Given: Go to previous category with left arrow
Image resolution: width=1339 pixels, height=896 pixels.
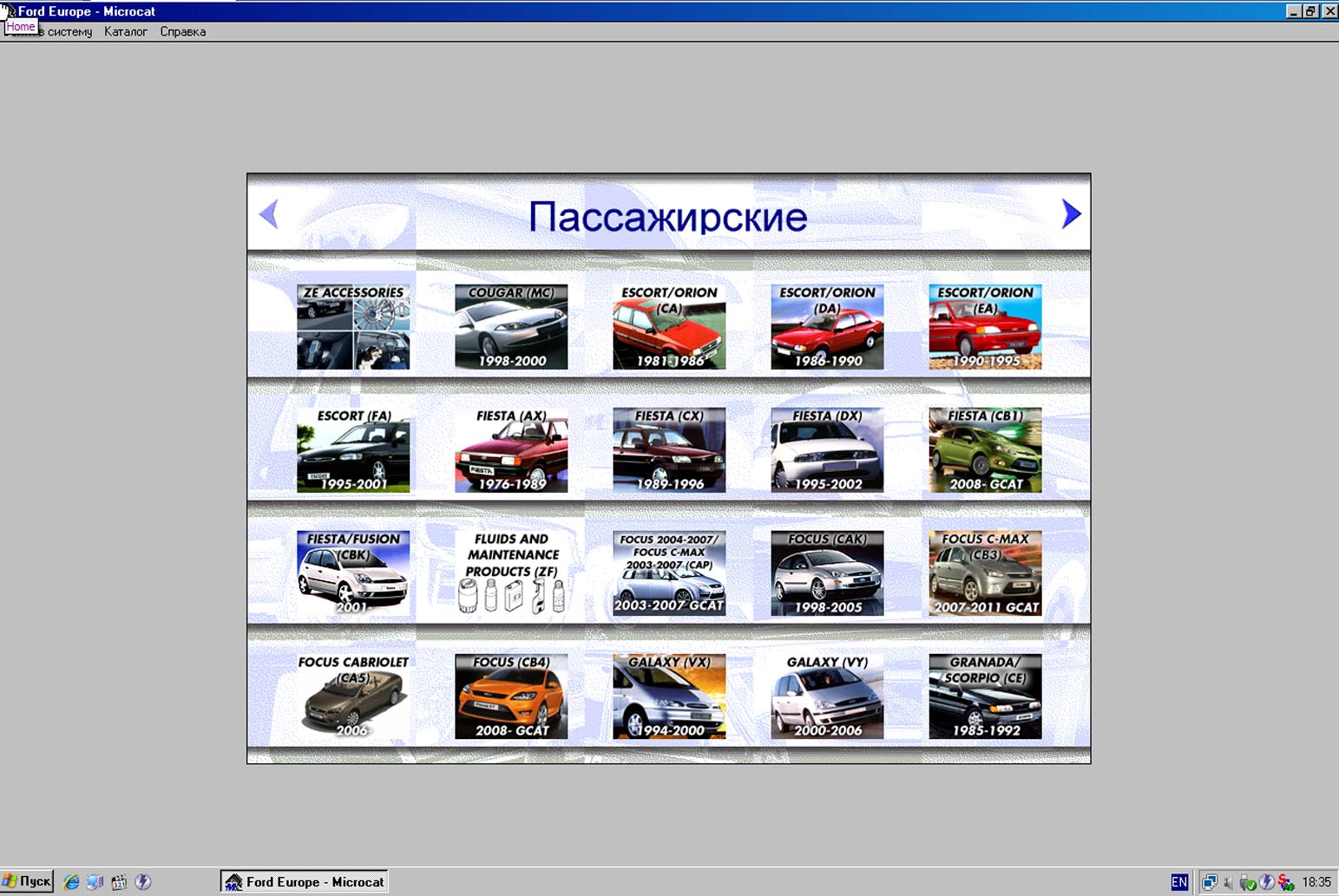Looking at the screenshot, I should pos(269,213).
